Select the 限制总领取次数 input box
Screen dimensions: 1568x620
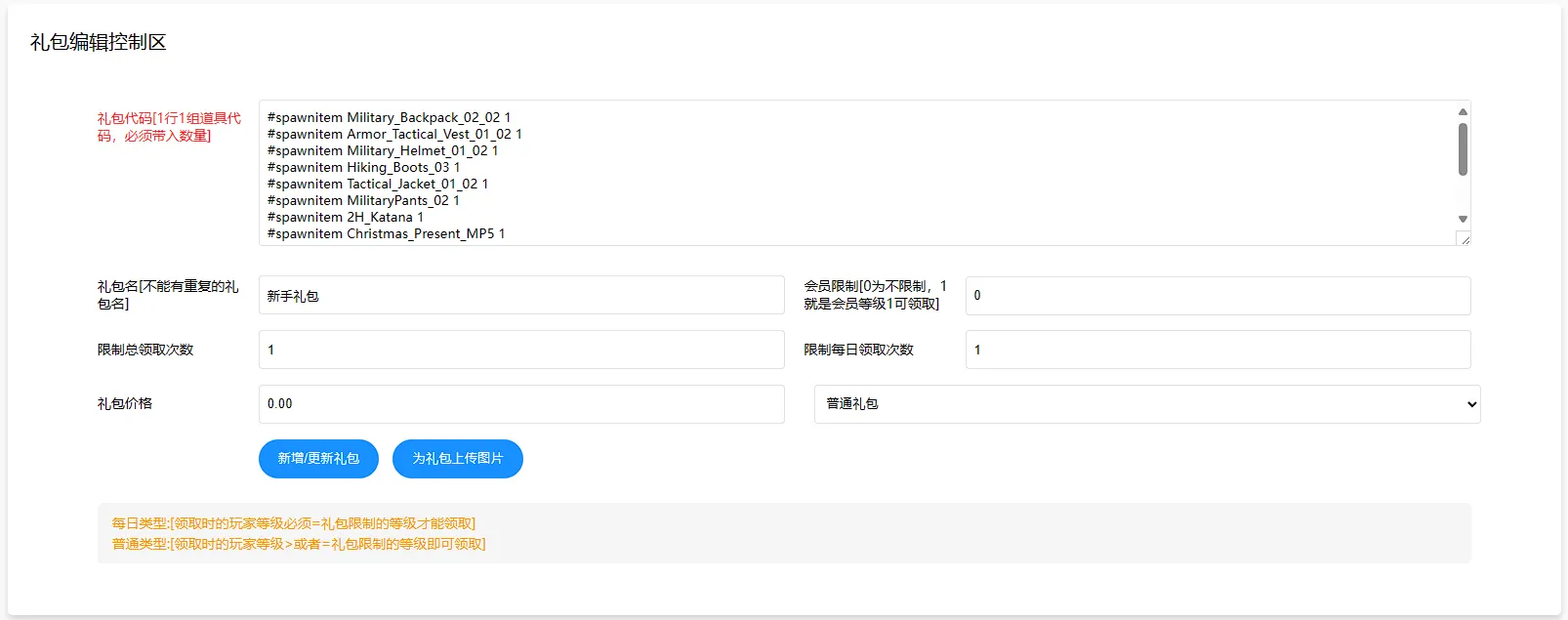(520, 350)
